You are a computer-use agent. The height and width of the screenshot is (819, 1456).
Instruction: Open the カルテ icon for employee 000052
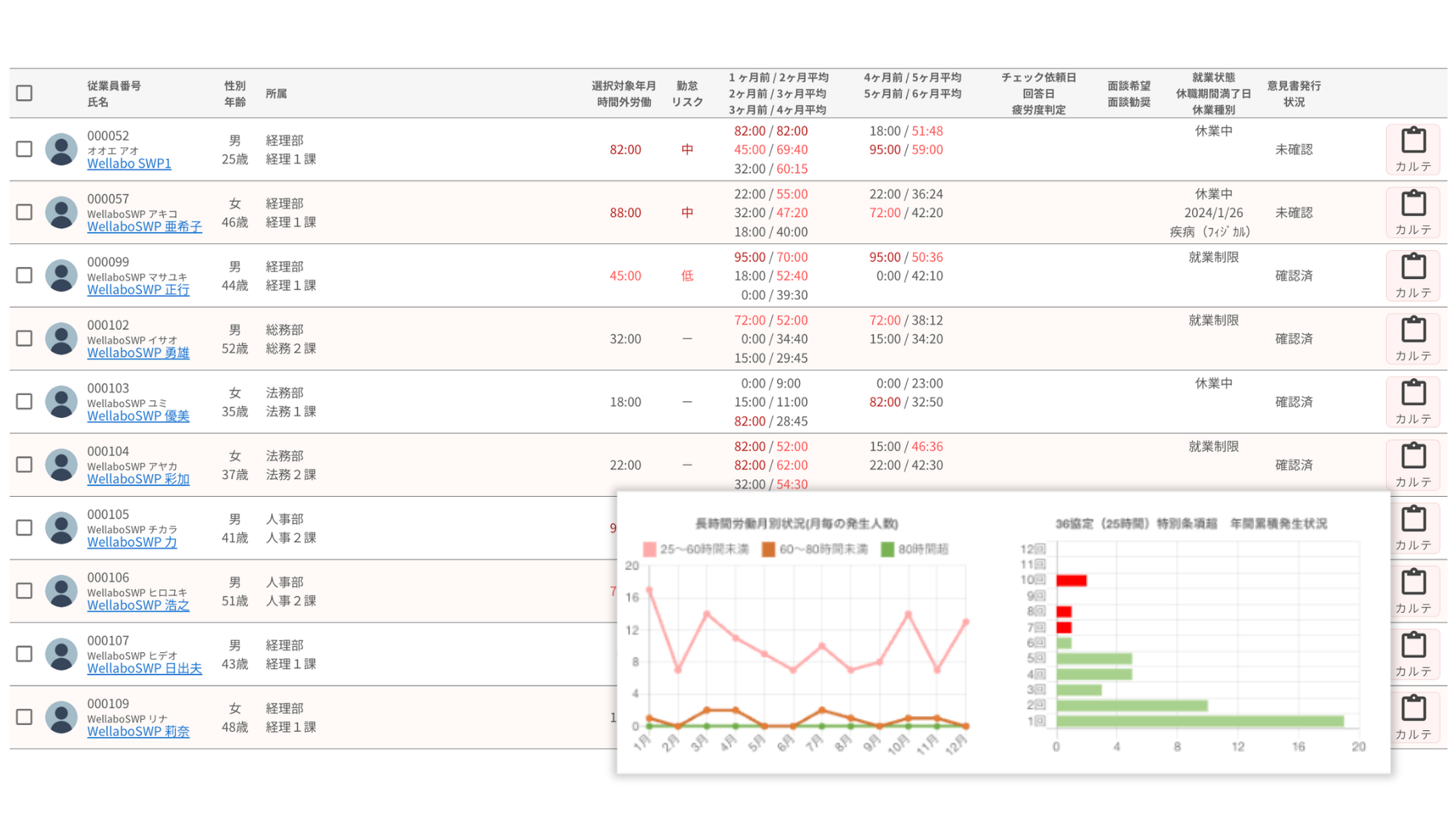click(1413, 149)
